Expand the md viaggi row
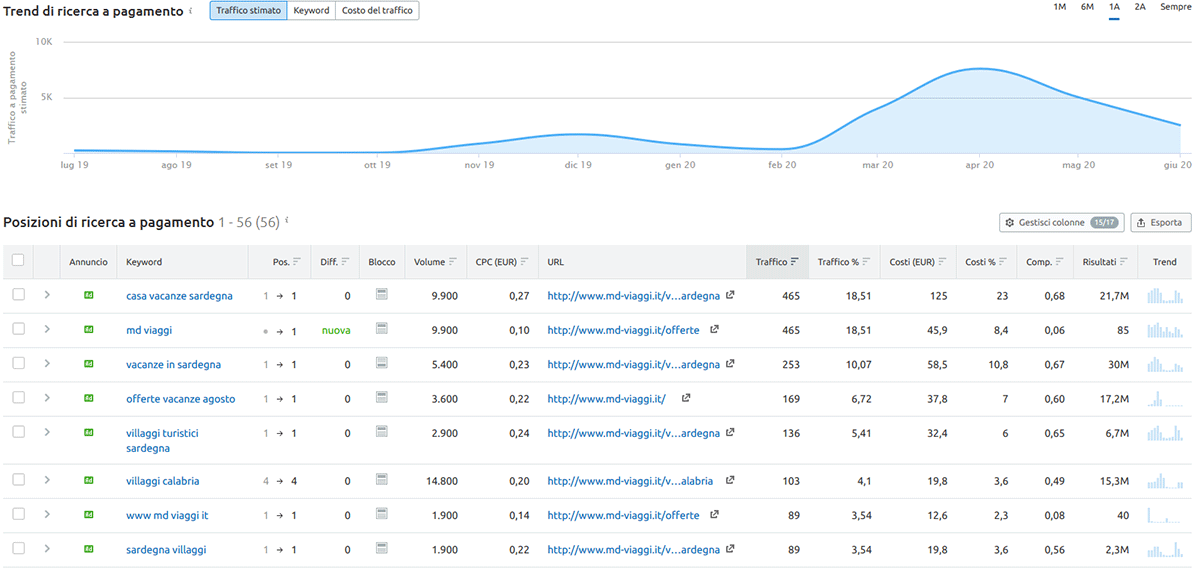Screen dimensions: 1200x572 [47, 329]
